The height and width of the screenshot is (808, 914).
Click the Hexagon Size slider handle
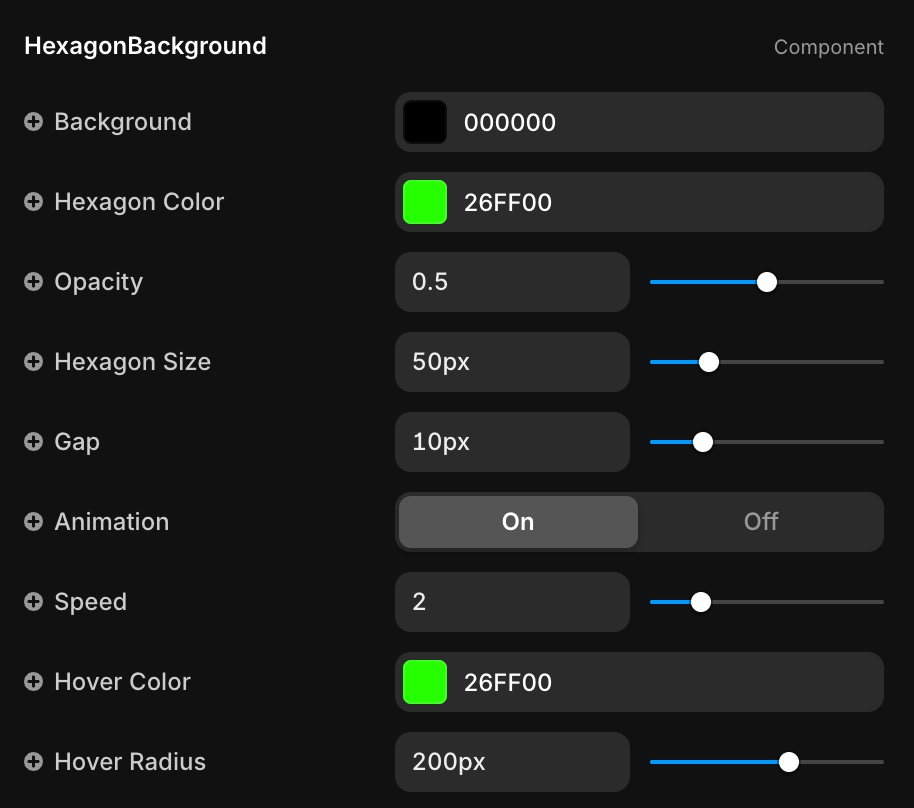[x=709, y=362]
